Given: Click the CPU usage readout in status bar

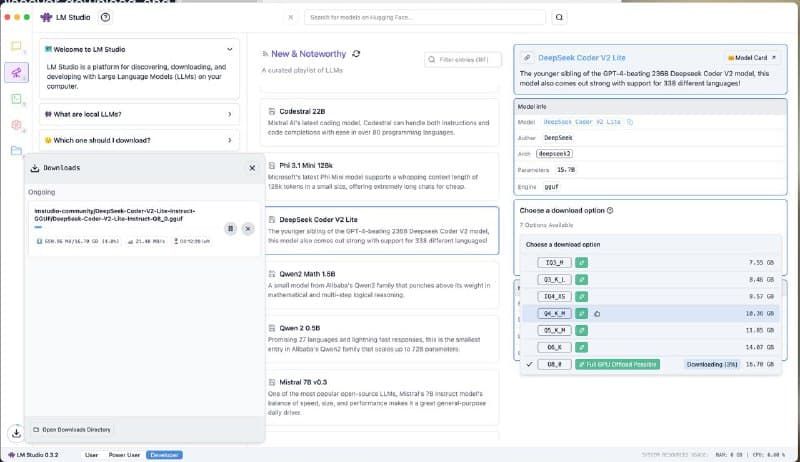Looking at the screenshot, I should [x=769, y=455].
